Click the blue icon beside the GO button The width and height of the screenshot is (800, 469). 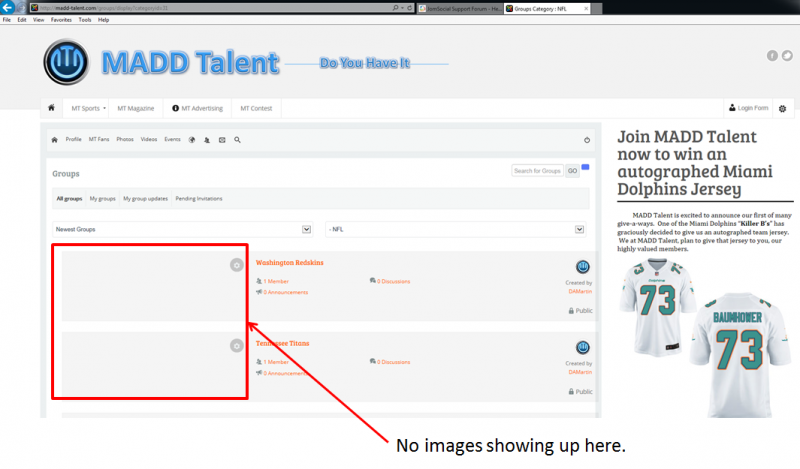585,167
